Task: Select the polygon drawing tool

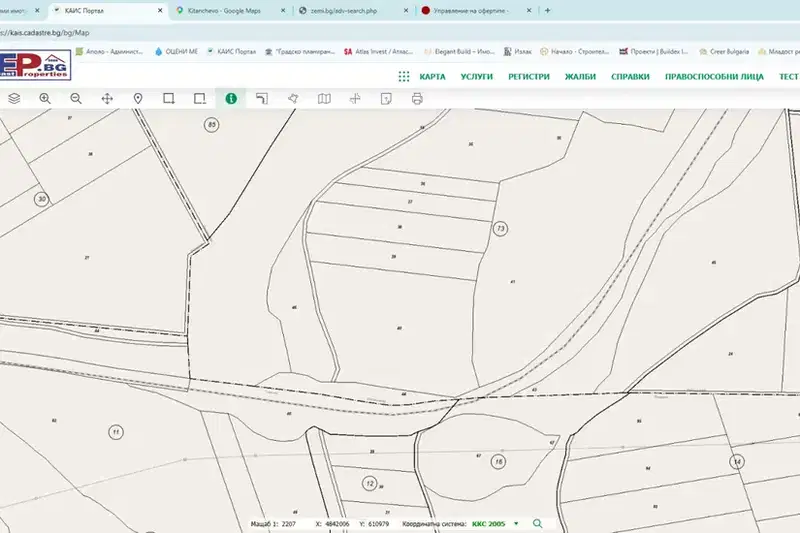Action: pyautogui.click(x=293, y=98)
